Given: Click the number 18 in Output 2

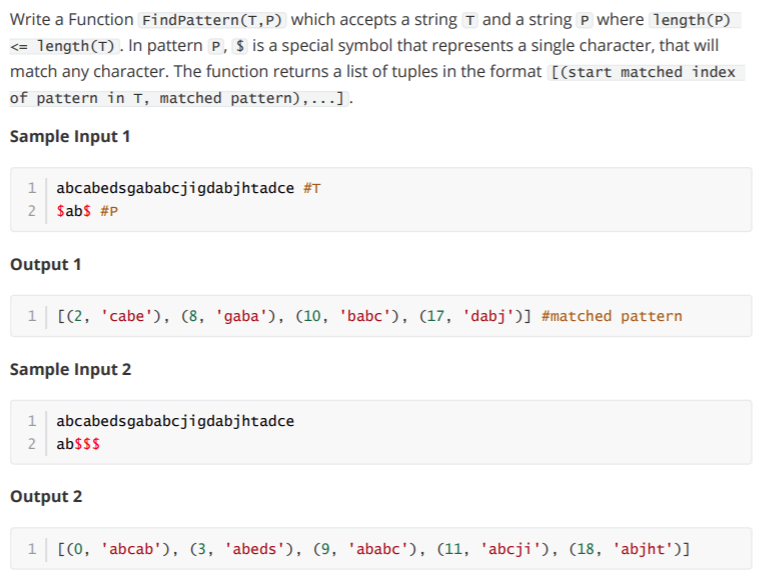Looking at the screenshot, I should coord(585,549).
